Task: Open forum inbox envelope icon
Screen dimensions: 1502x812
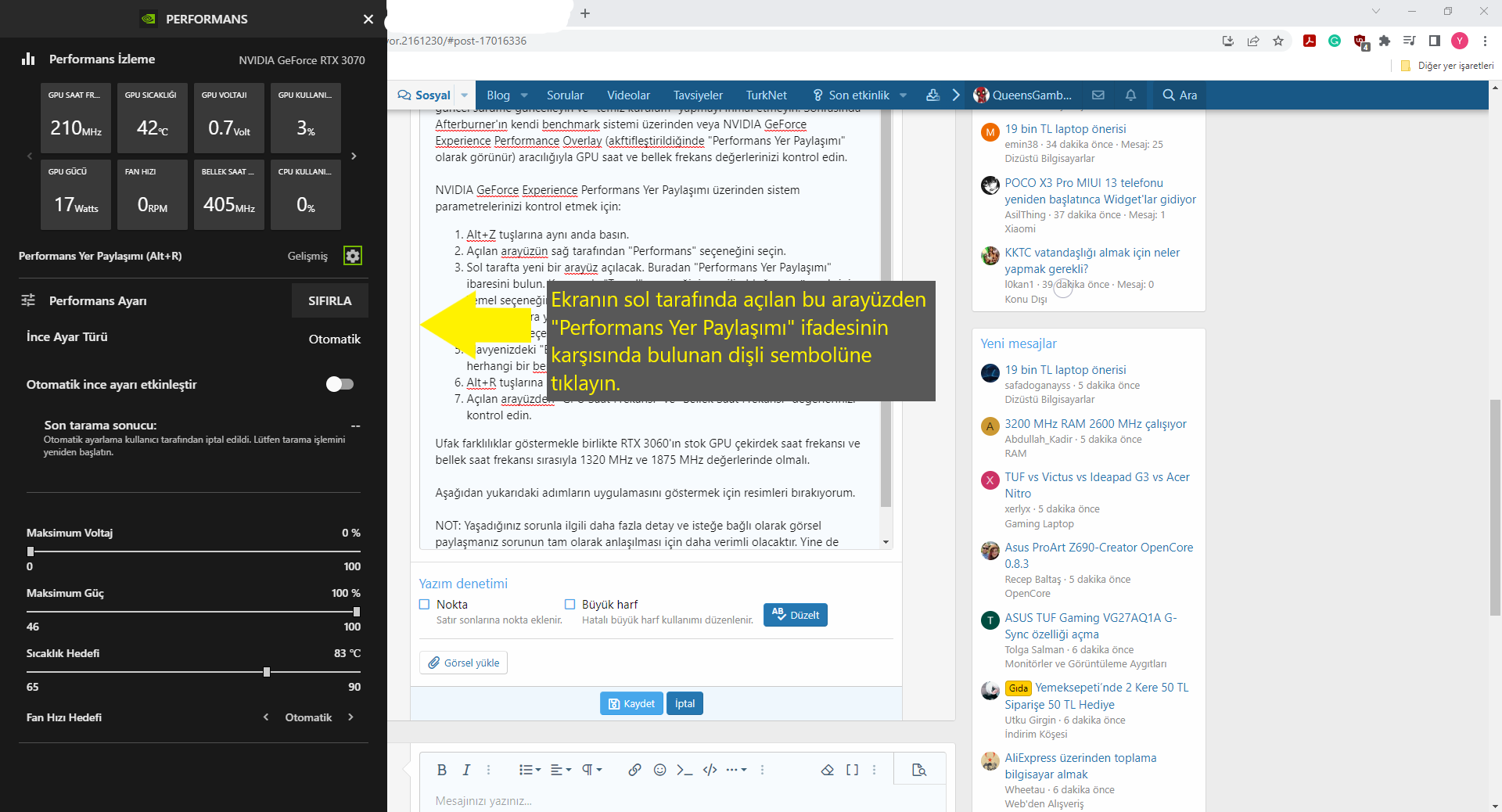Action: point(1098,95)
